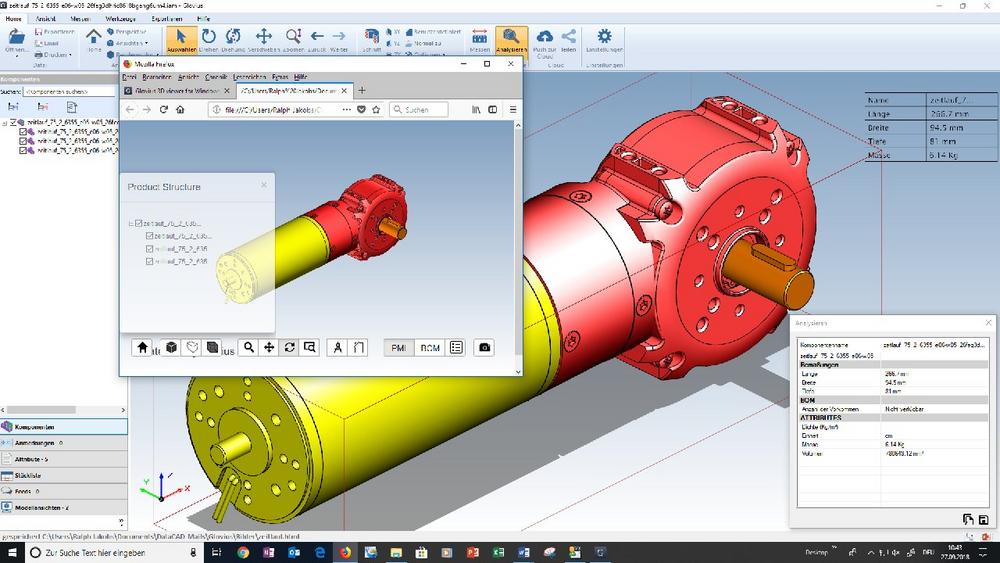Image resolution: width=1000 pixels, height=563 pixels.
Task: Click home view button in web viewer
Action: click(x=143, y=347)
